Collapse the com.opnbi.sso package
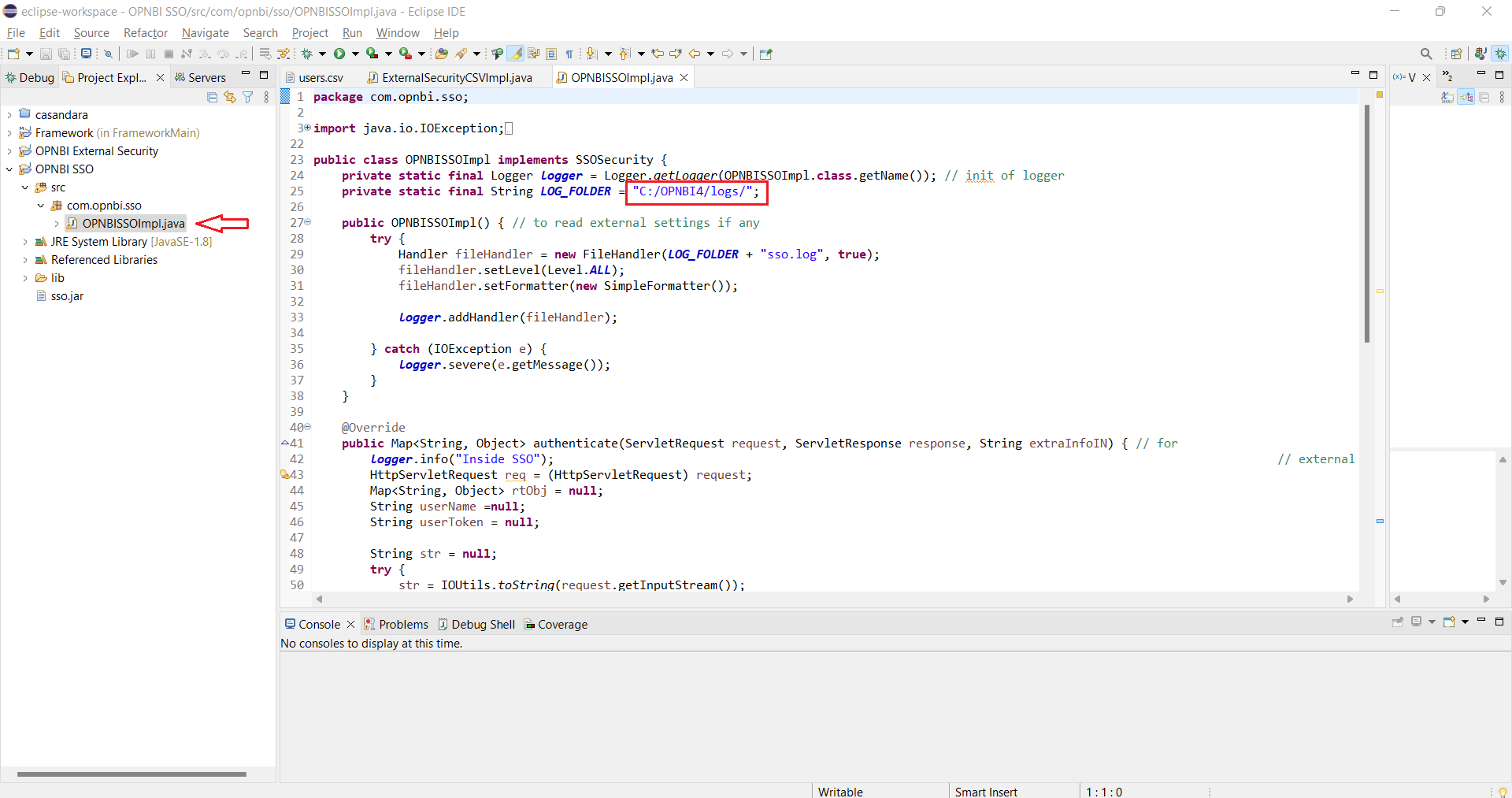 [x=41, y=206]
